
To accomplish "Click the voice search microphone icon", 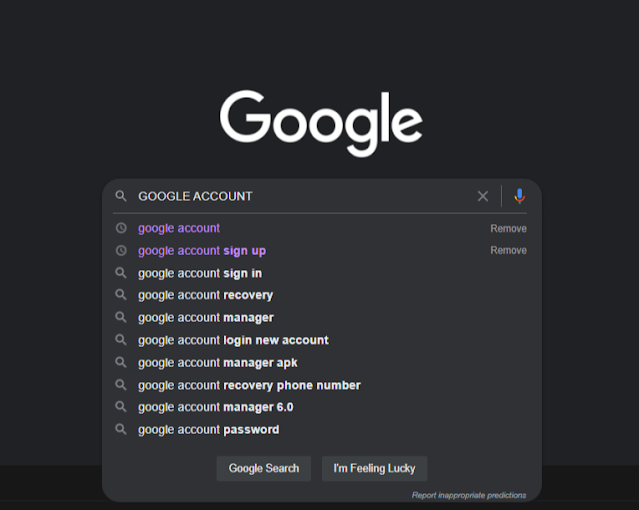I will 519,196.
